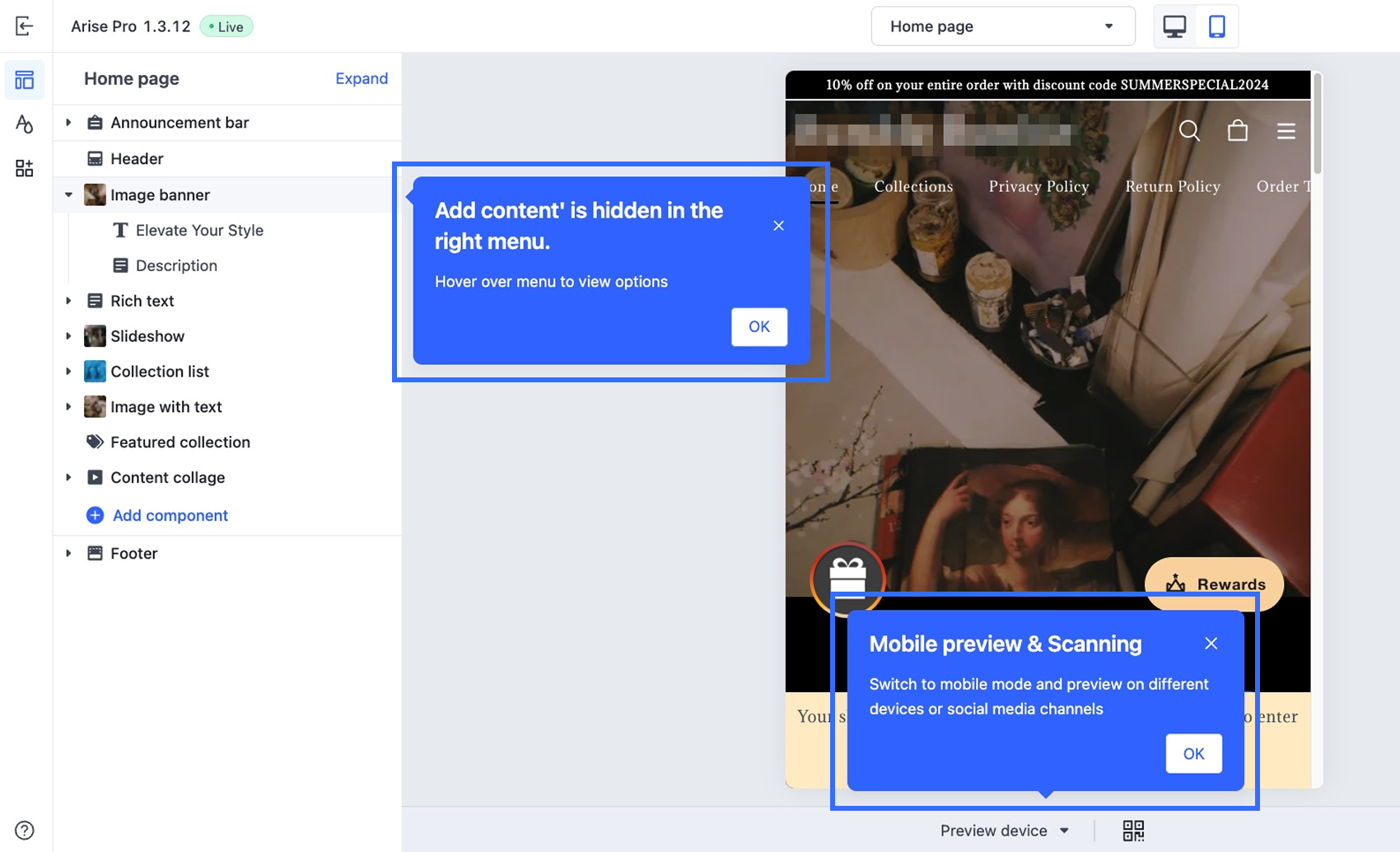Open the shopping bag in store preview
This screenshot has height=852, width=1400.
[1237, 130]
